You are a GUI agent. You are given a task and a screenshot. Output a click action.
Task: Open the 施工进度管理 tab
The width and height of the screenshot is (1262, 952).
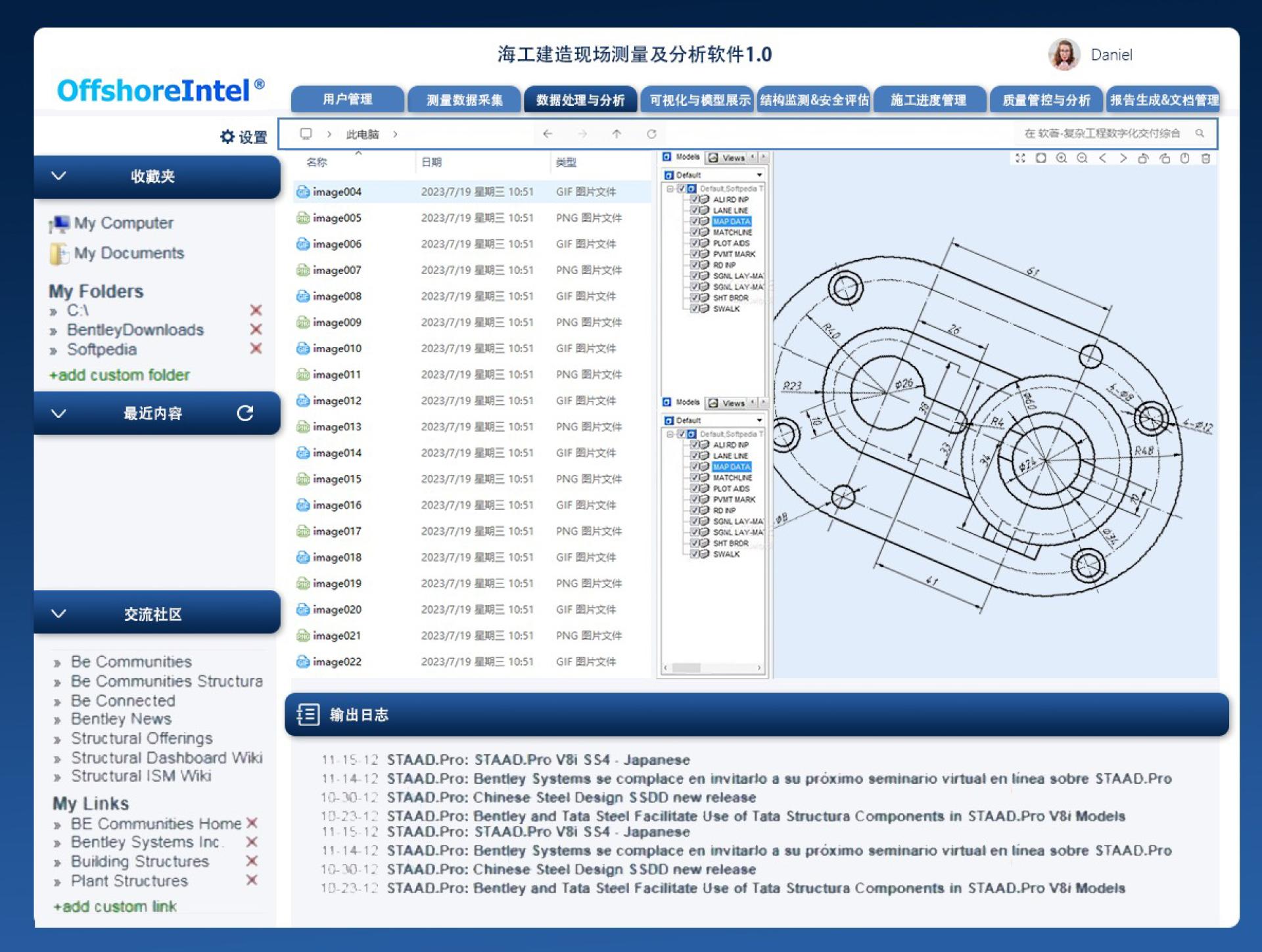coord(929,99)
